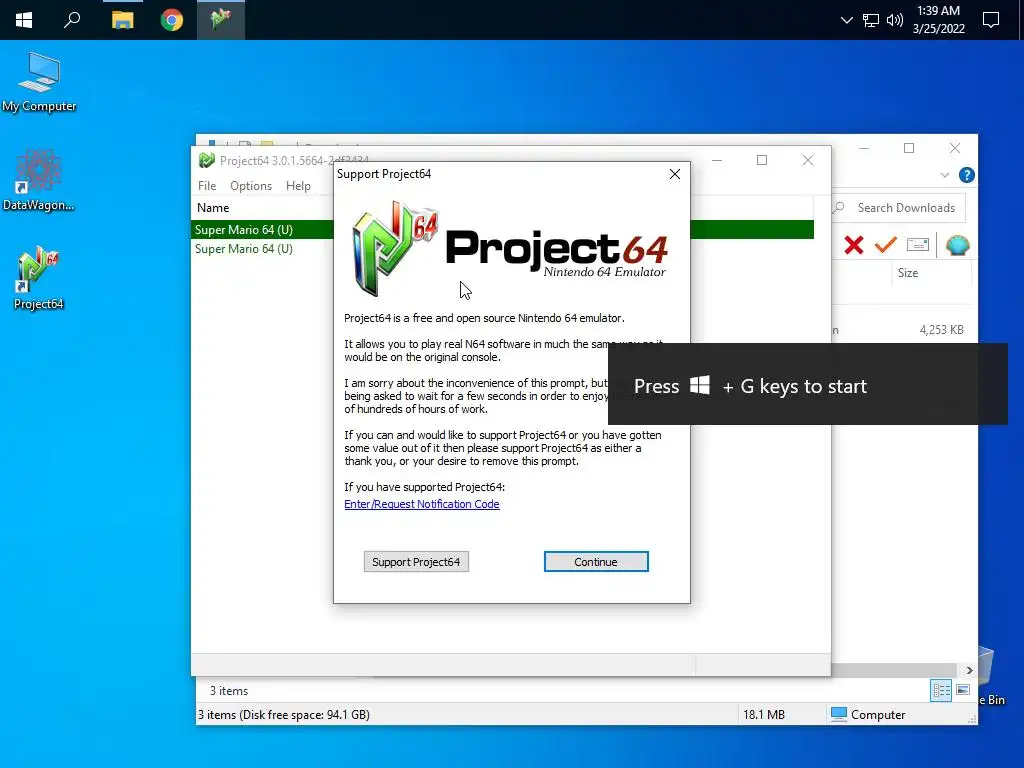Open File Explorer from the taskbar
This screenshot has width=1024, height=768.
tap(122, 20)
